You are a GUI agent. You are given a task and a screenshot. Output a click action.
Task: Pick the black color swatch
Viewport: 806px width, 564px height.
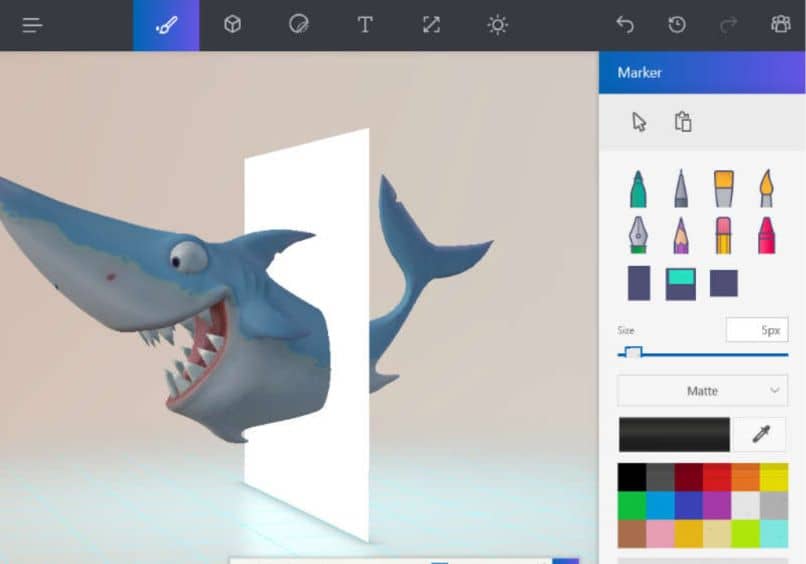click(632, 477)
